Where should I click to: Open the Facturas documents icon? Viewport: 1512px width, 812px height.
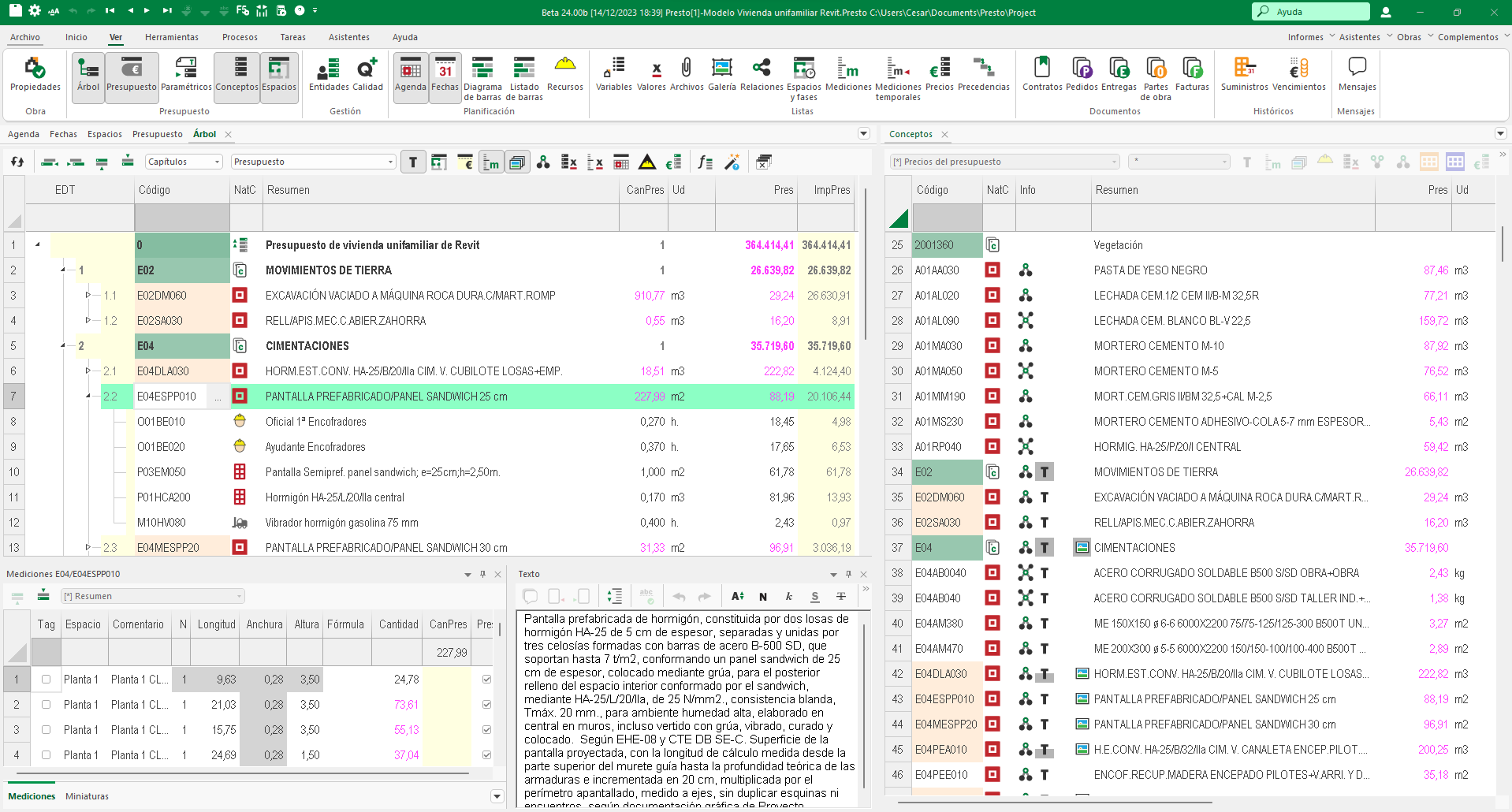(1192, 75)
